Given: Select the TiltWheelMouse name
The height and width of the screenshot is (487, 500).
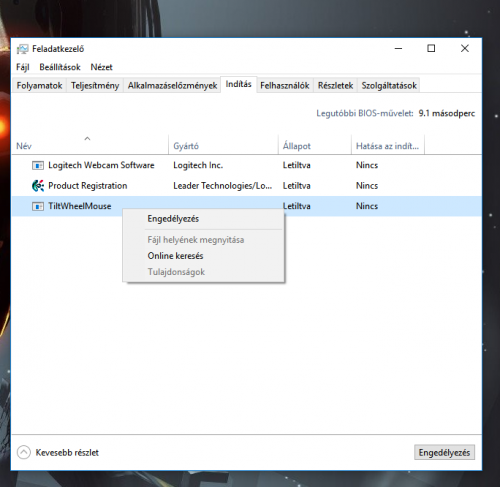Looking at the screenshot, I should pos(80,206).
